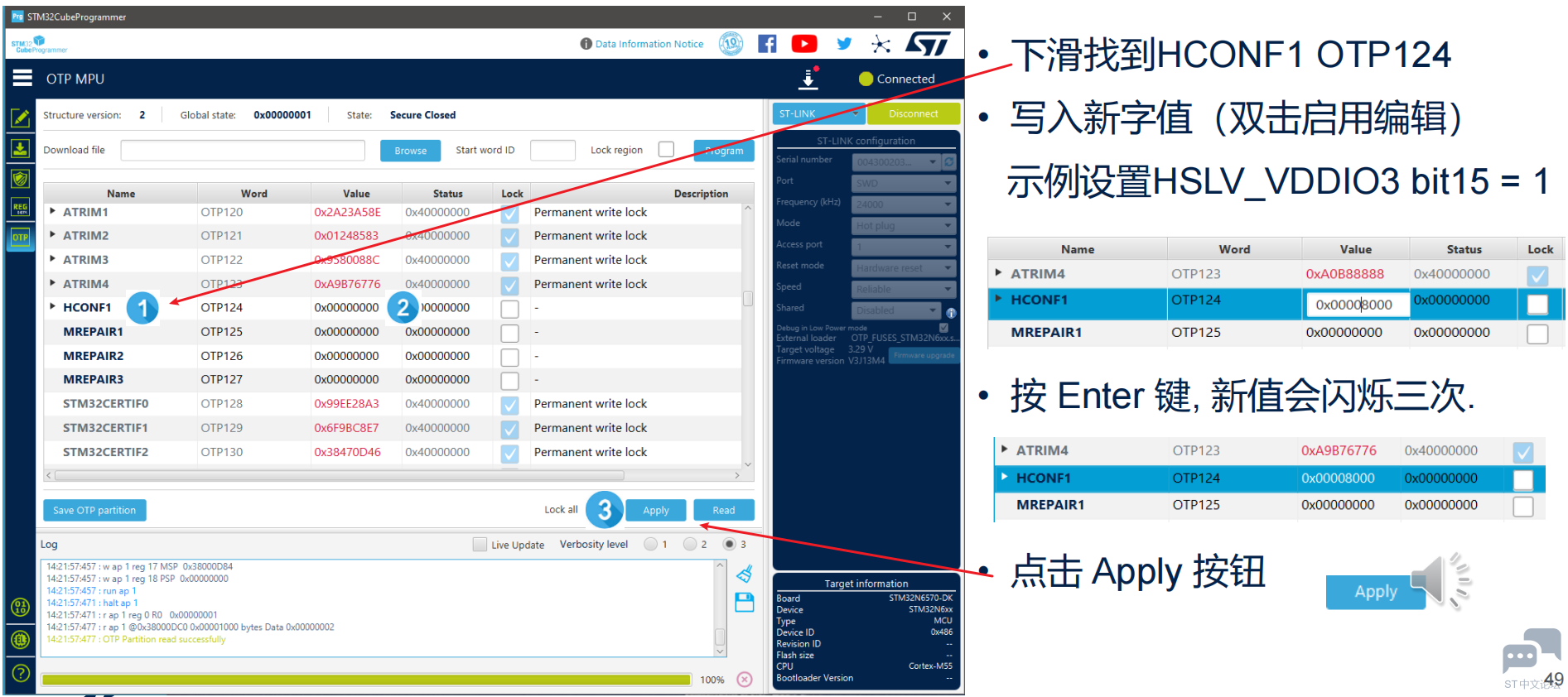Click the OTP table vertical scrollbar thumb
This screenshot has height=697, width=1568.
748,298
